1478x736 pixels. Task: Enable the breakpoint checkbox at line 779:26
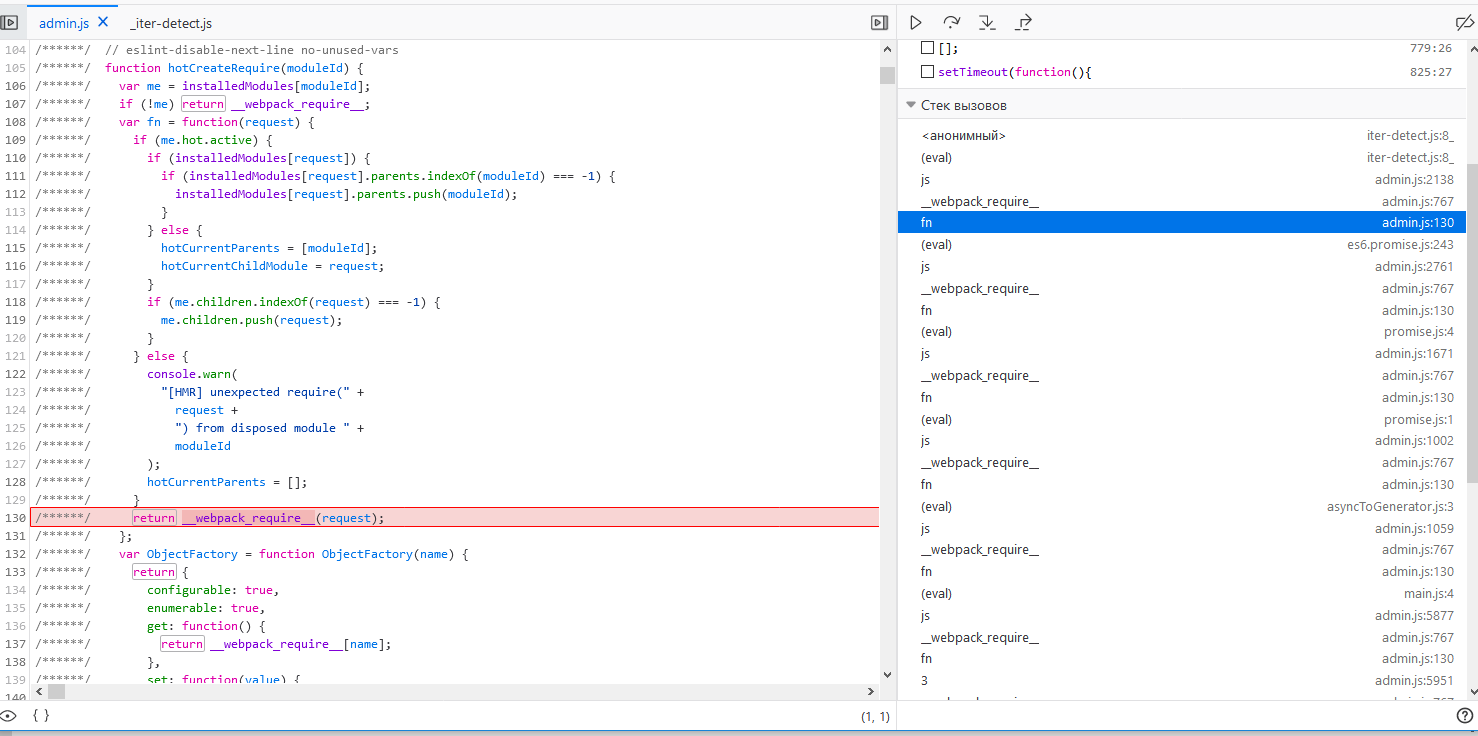pyautogui.click(x=925, y=46)
